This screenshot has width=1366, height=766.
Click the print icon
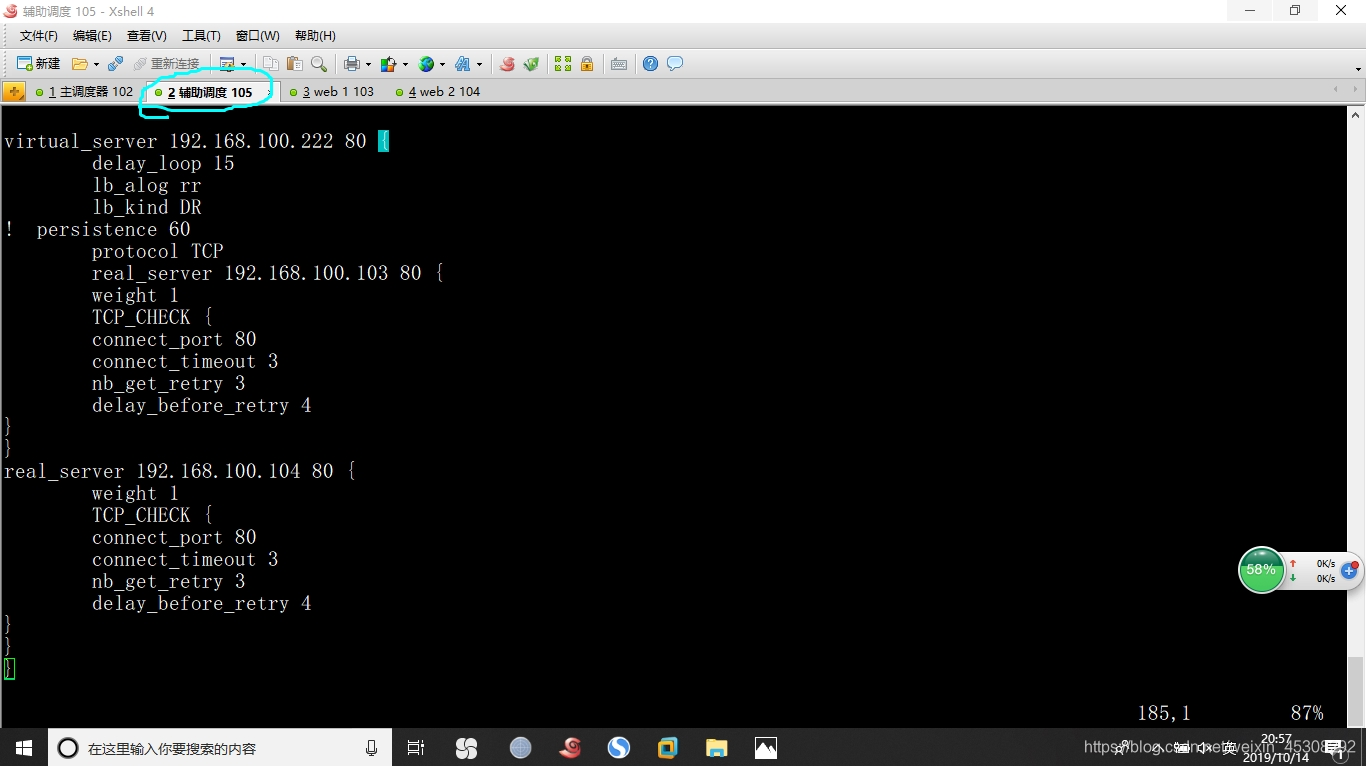[352, 64]
